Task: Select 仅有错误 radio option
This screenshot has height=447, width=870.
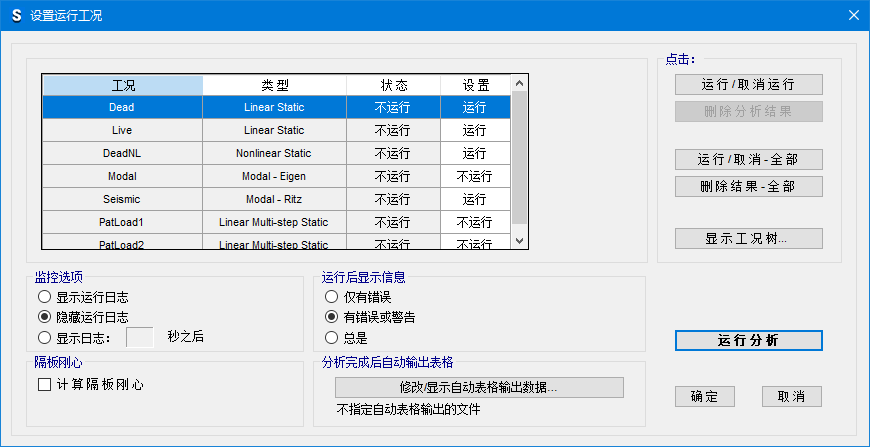Action: tap(332, 297)
